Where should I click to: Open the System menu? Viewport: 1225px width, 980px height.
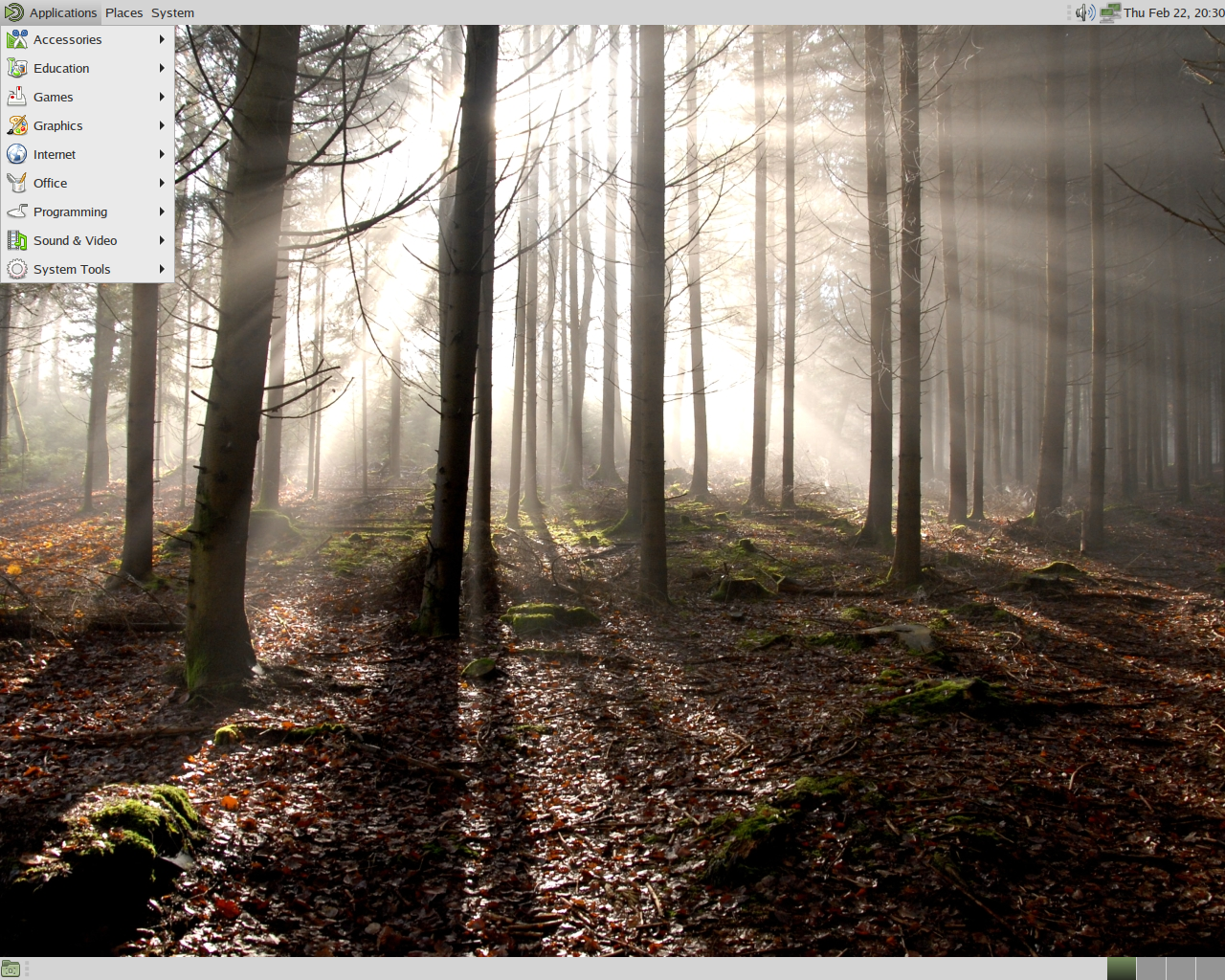tap(172, 12)
